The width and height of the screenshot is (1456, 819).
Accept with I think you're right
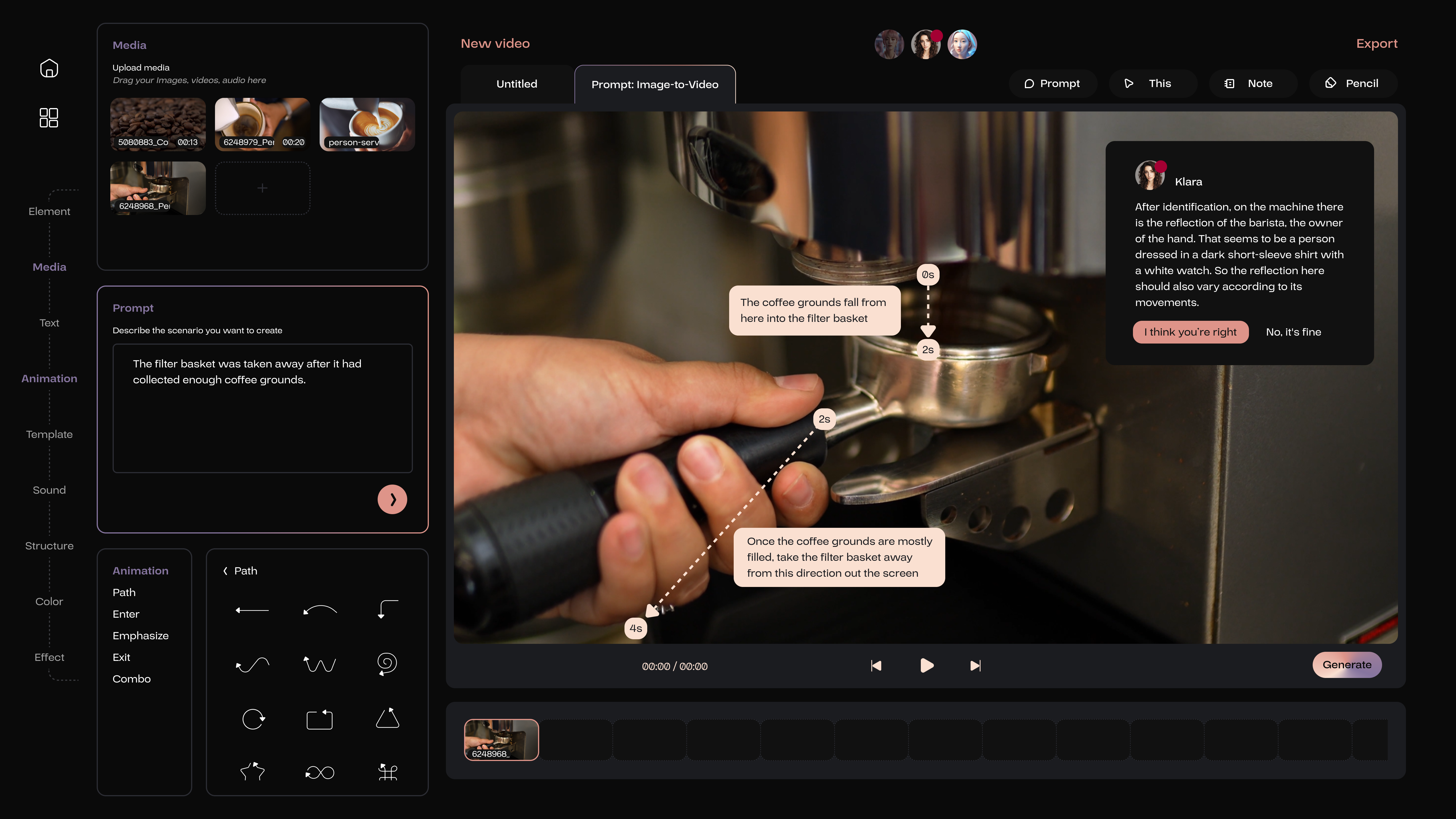coord(1190,332)
